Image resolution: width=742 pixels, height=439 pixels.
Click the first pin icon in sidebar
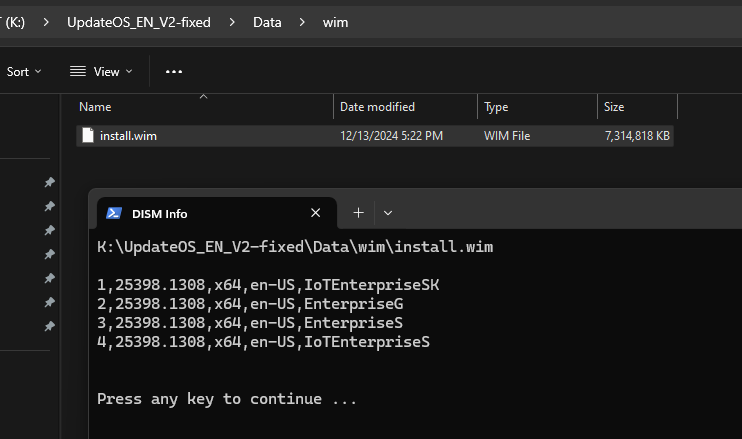(49, 182)
